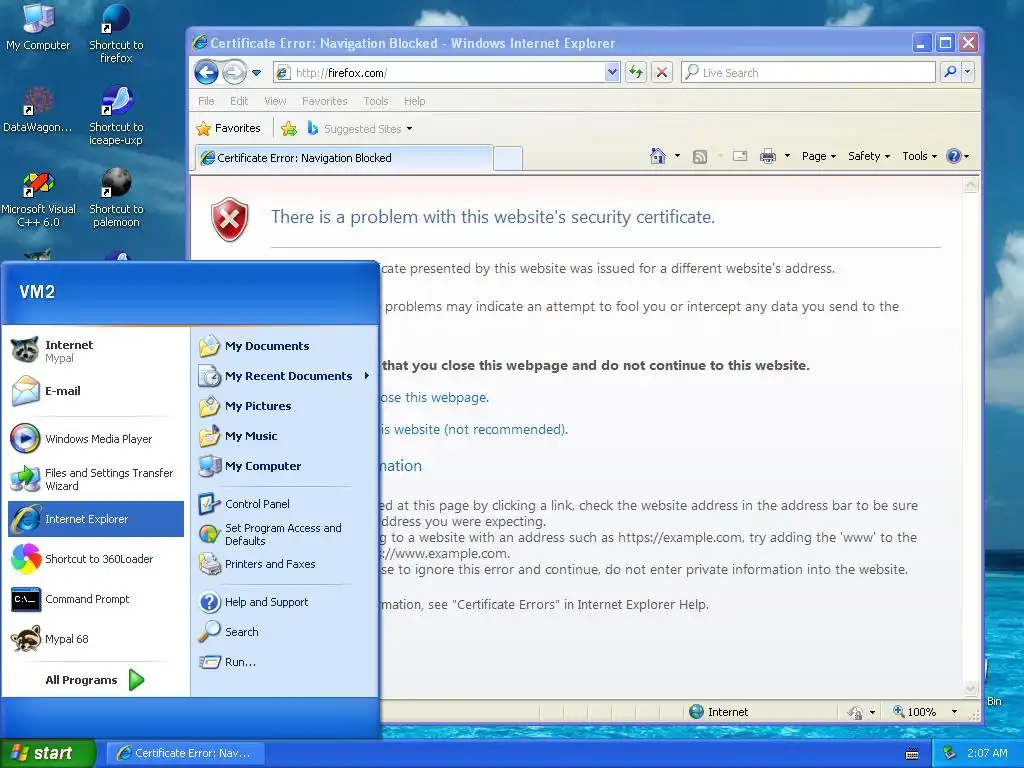Launch Mypal 68 from Start menu

95,639
